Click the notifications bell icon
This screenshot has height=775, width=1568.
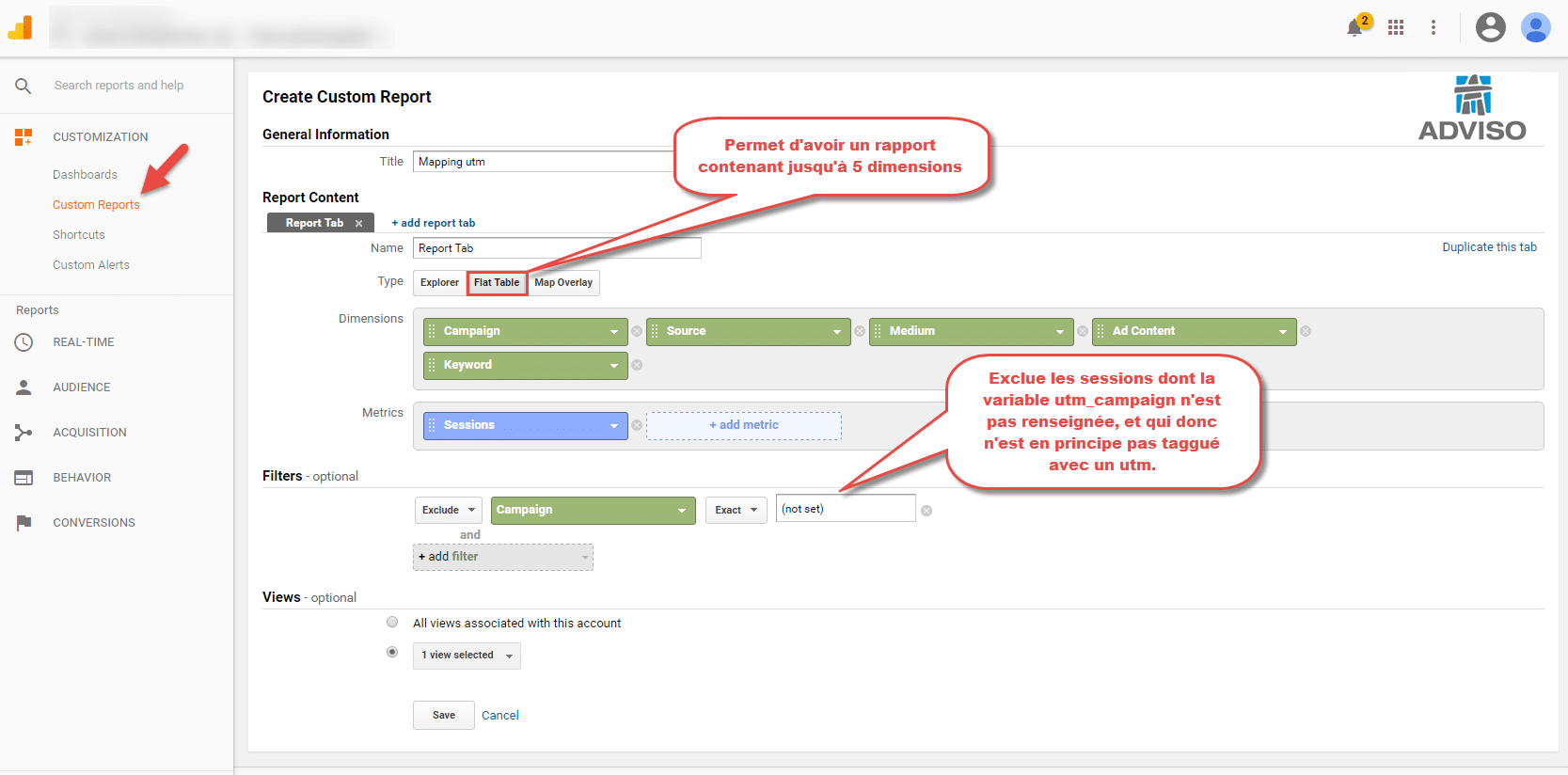1354,27
